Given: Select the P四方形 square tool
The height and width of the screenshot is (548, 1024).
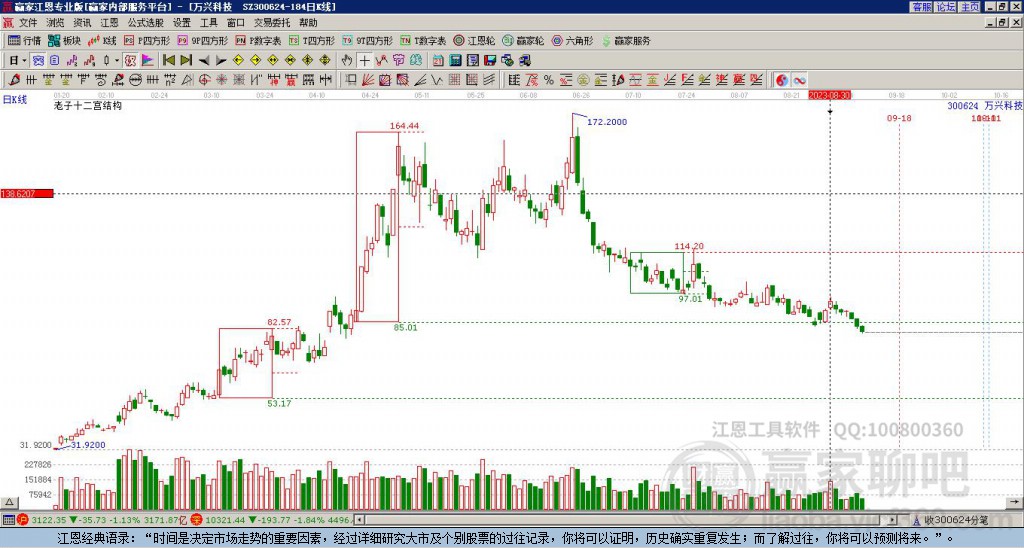Looking at the screenshot, I should pyautogui.click(x=147, y=40).
